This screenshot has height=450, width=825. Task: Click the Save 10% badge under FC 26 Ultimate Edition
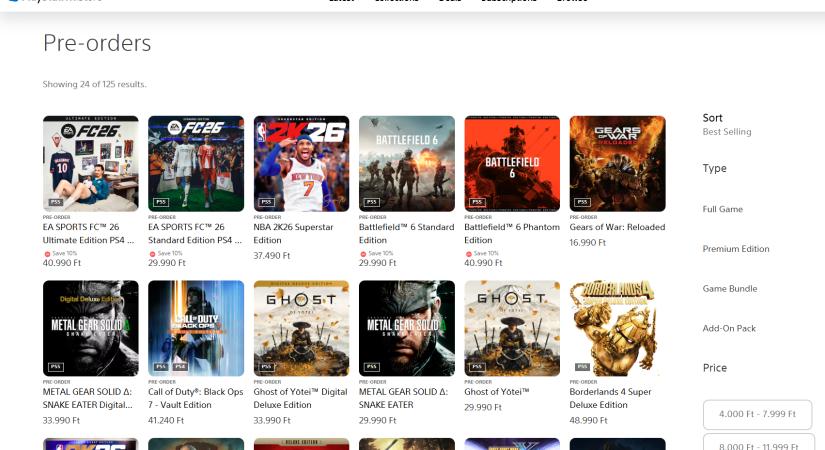[61, 253]
